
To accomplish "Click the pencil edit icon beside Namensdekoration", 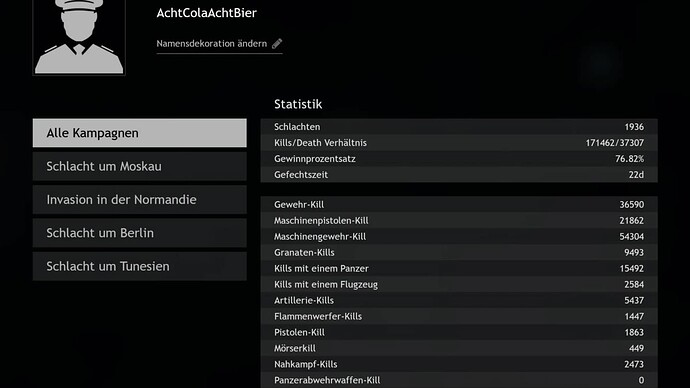I will pos(277,44).
